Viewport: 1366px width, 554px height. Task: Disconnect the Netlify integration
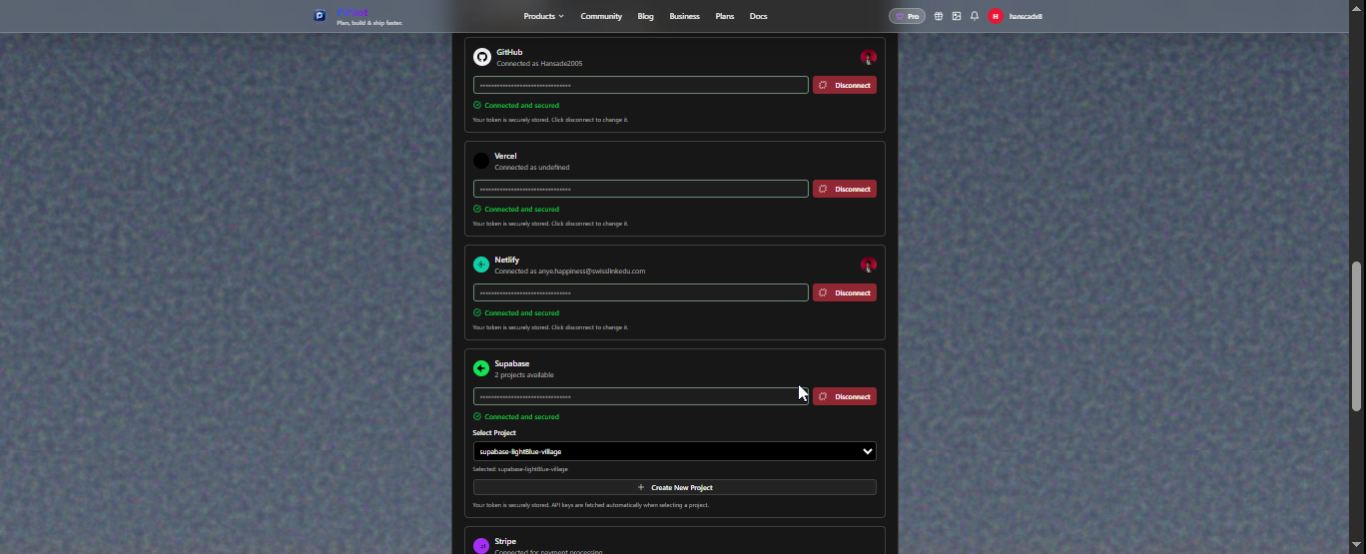pos(844,293)
